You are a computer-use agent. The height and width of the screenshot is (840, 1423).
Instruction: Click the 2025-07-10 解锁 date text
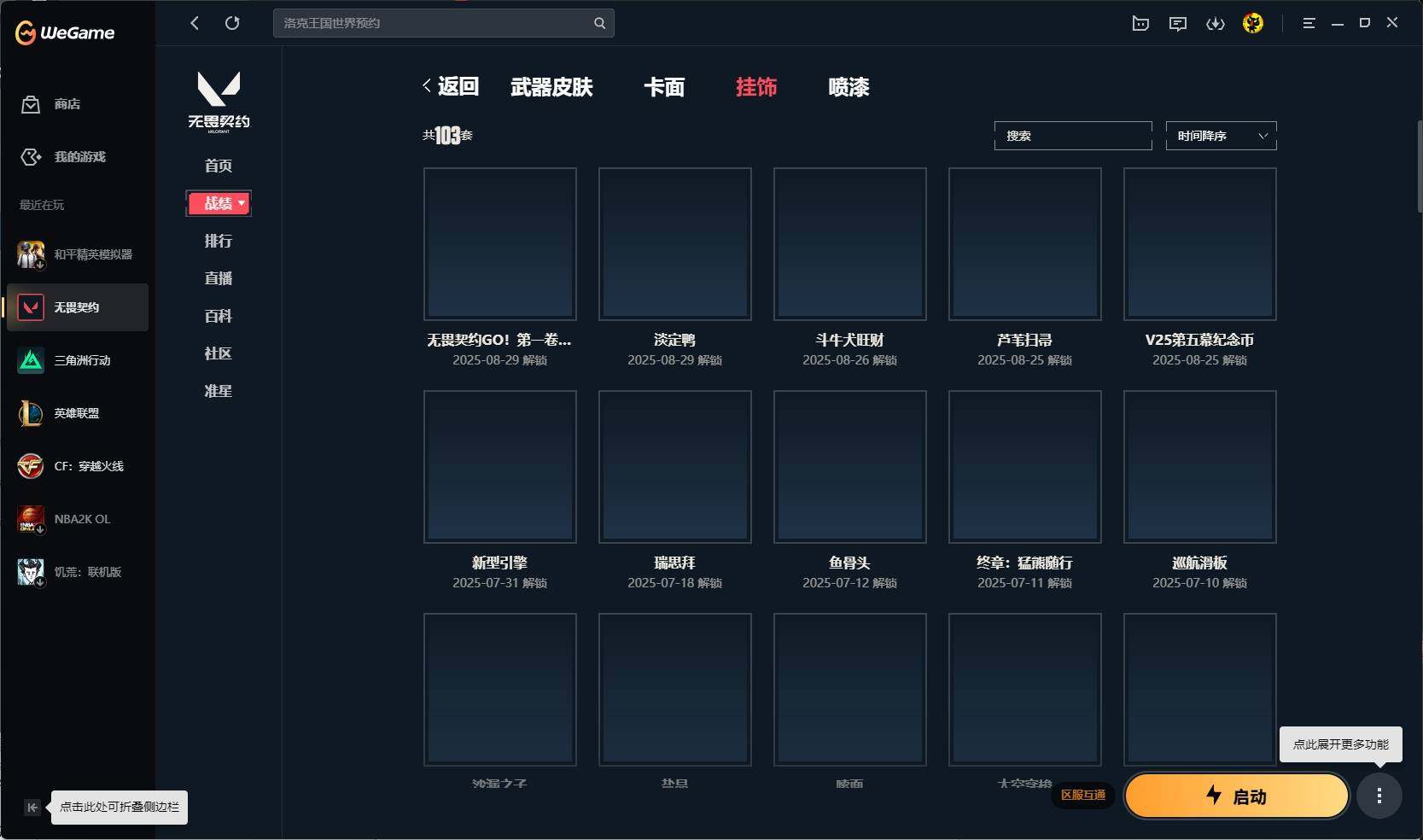(x=1200, y=583)
